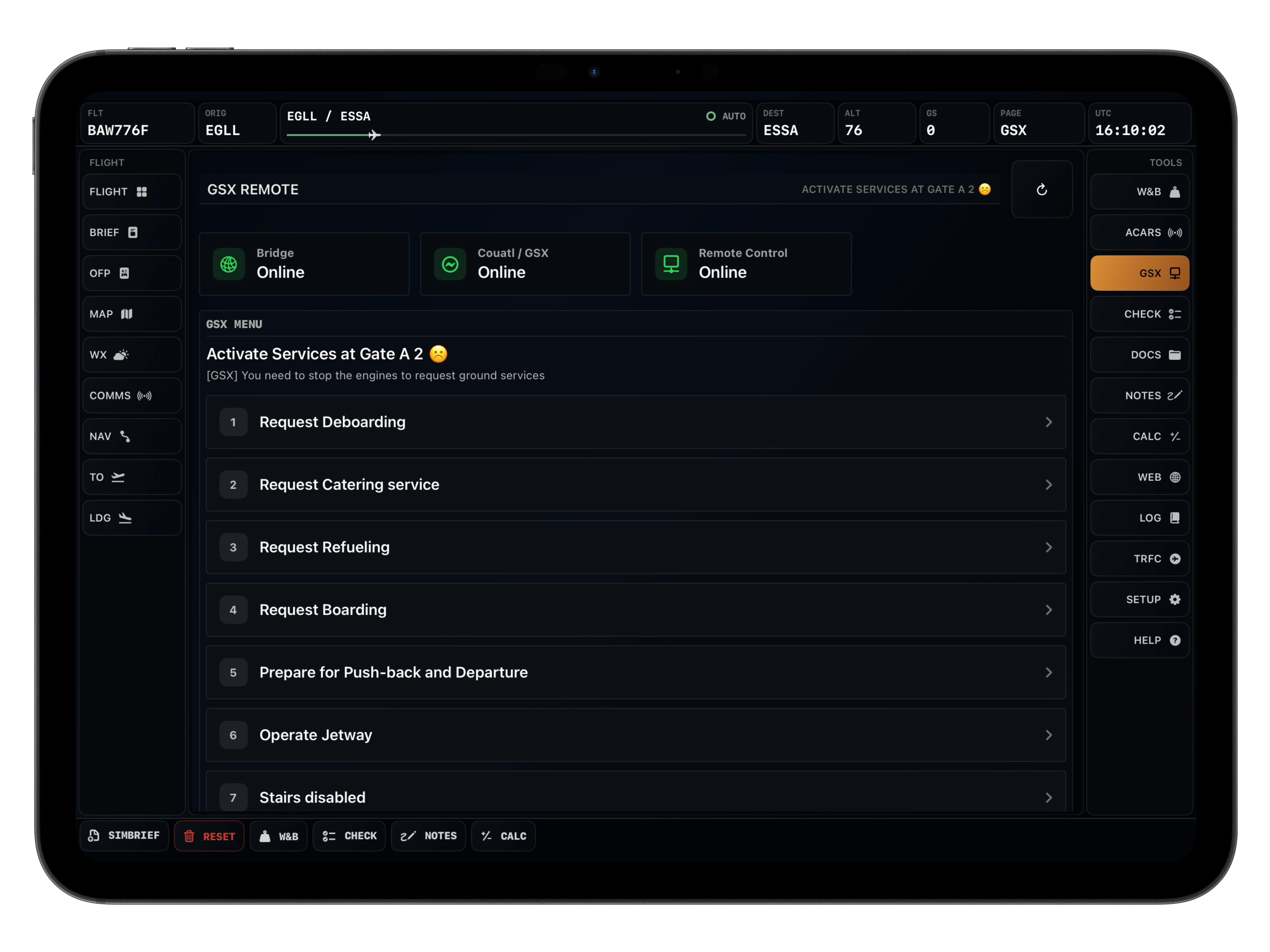
Task: Click the Couatl / GSX status icon
Action: pos(450,264)
